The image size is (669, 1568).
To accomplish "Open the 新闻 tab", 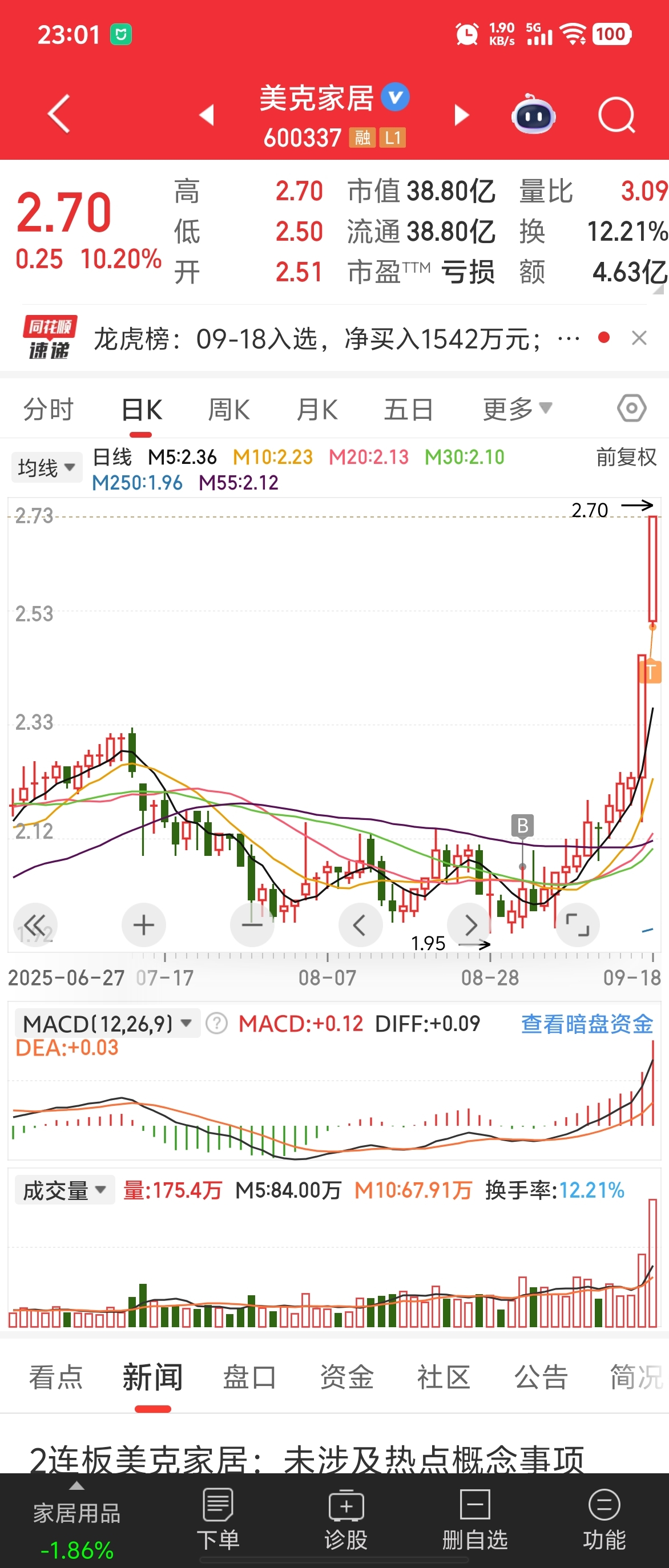I will tap(153, 1377).
